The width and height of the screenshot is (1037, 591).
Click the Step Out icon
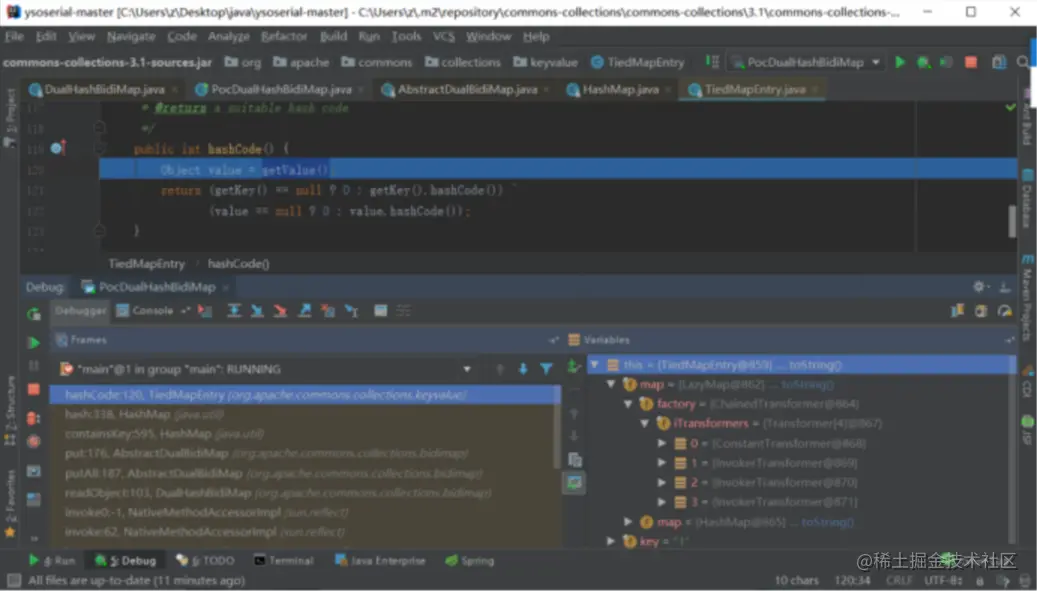click(304, 311)
